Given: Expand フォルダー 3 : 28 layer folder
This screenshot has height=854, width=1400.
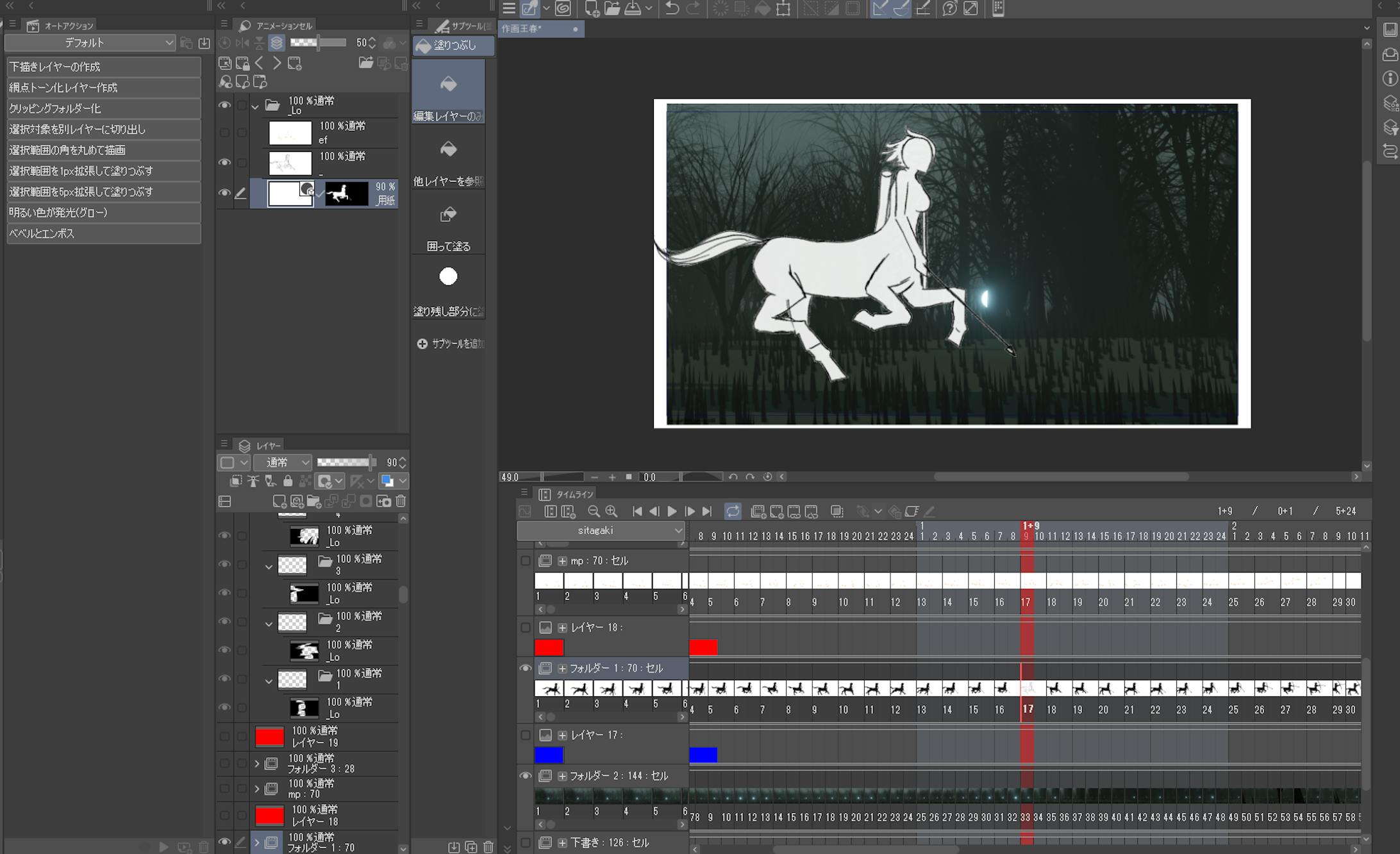Looking at the screenshot, I should pyautogui.click(x=257, y=764).
